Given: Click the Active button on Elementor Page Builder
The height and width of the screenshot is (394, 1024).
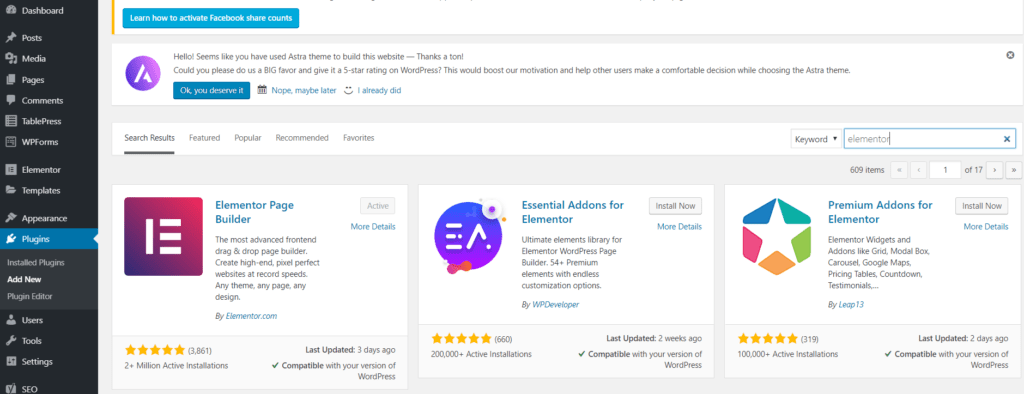Looking at the screenshot, I should pyautogui.click(x=377, y=206).
